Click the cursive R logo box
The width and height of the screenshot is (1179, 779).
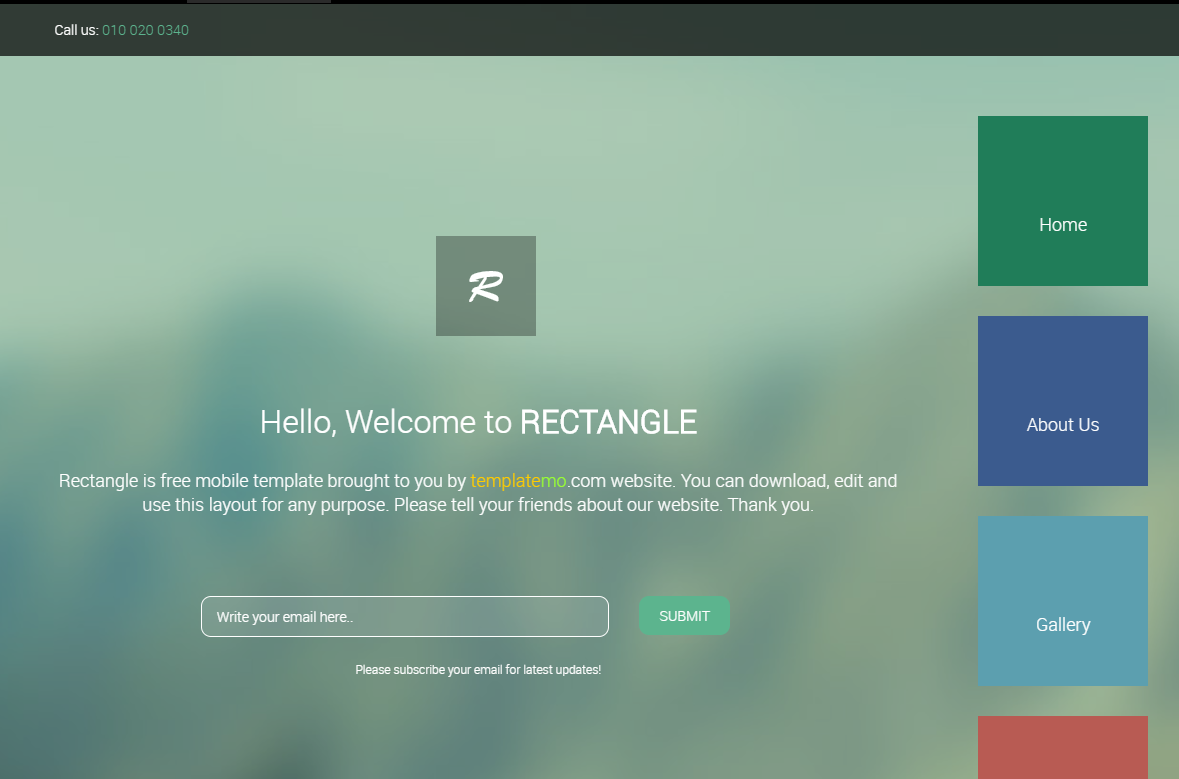(x=485, y=286)
